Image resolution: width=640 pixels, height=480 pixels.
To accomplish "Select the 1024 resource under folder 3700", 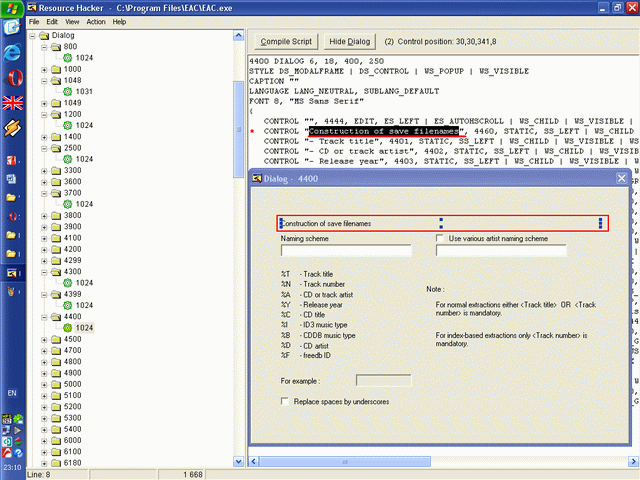I will (84, 204).
